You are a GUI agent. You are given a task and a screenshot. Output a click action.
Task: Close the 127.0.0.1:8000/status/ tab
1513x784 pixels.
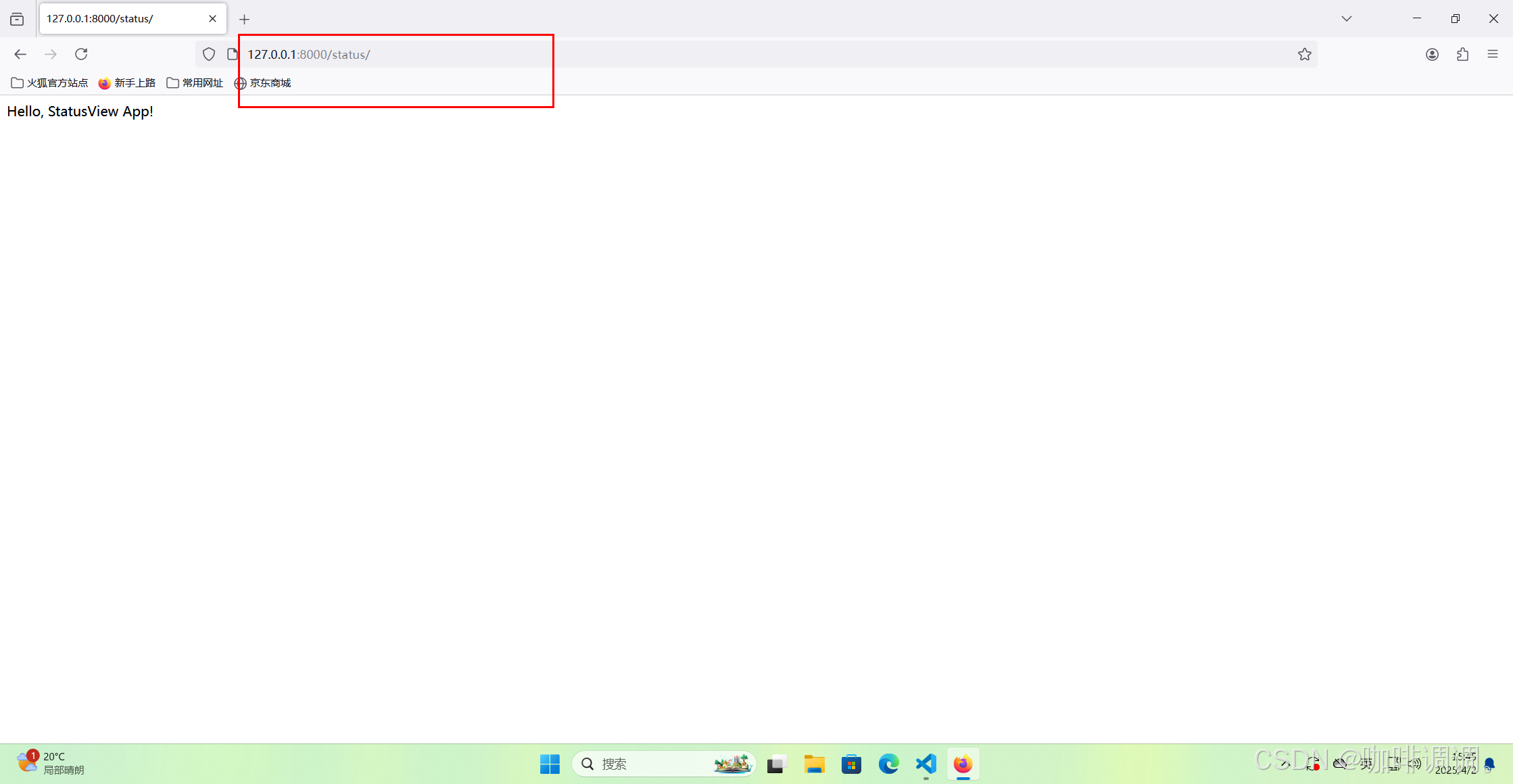point(212,19)
